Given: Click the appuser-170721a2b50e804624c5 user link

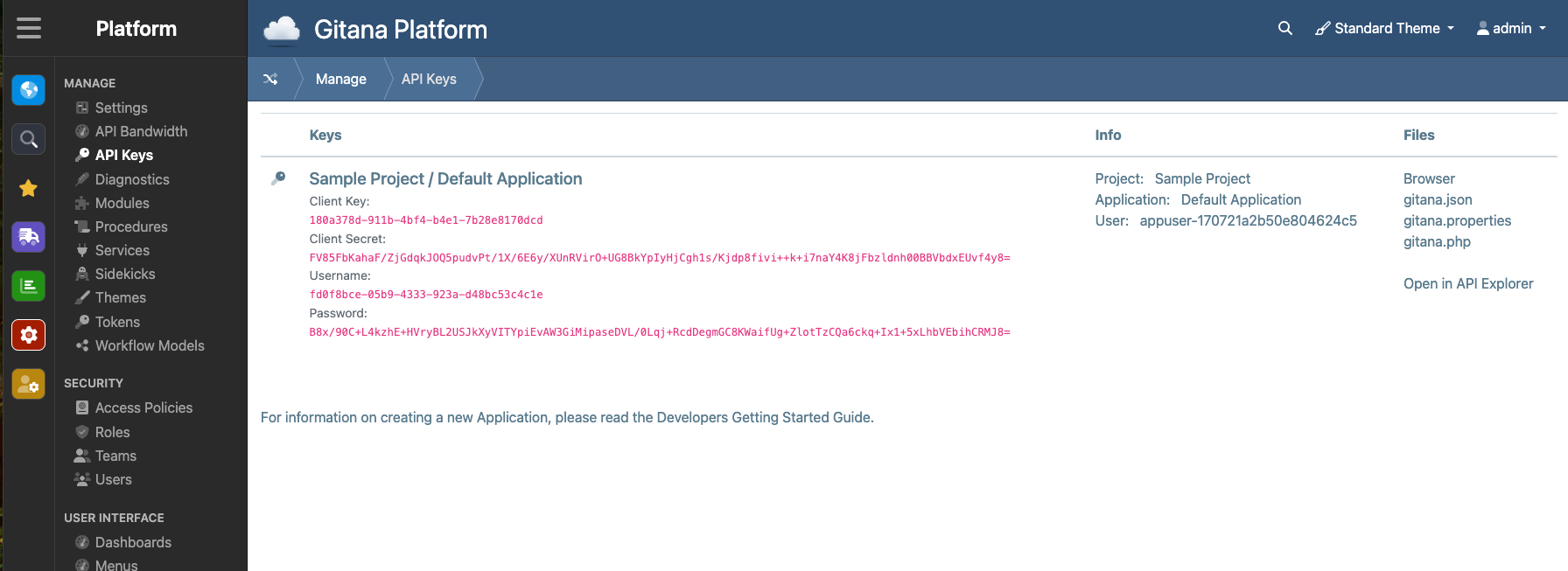Looking at the screenshot, I should pyautogui.click(x=1248, y=220).
